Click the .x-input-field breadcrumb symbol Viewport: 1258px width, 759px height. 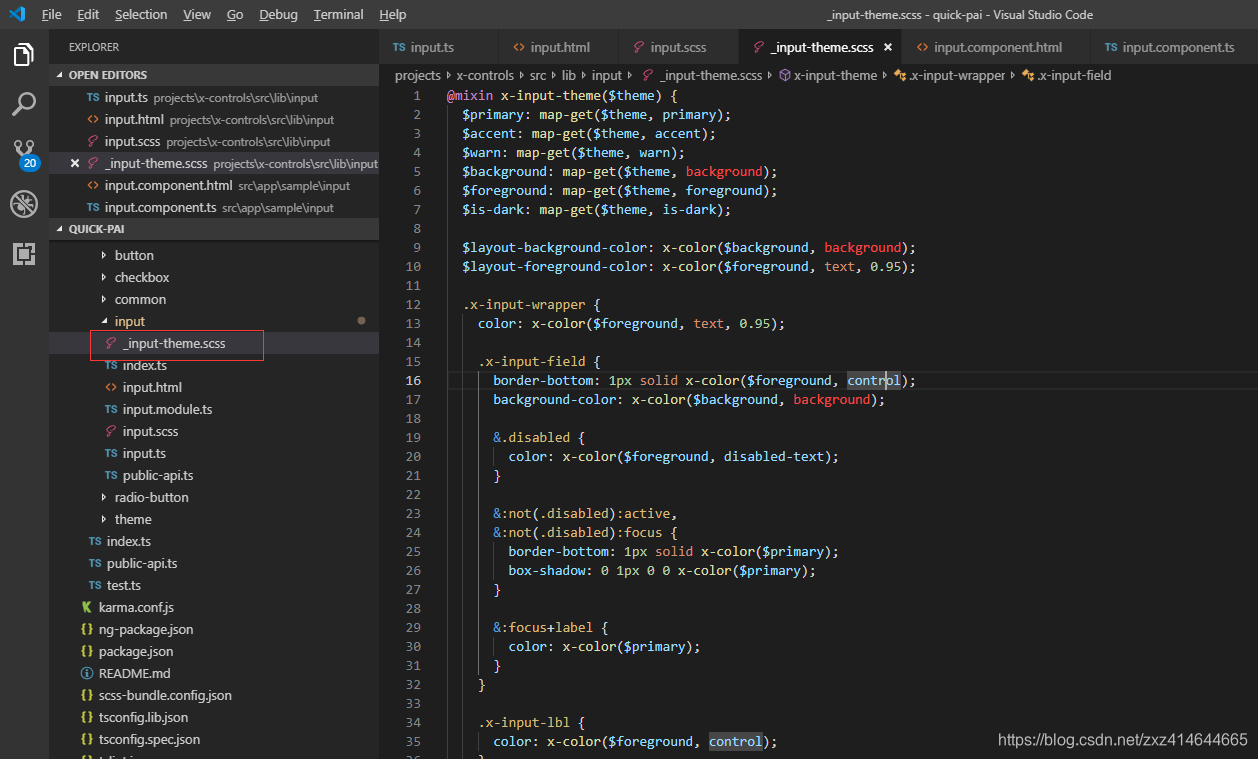[x=1066, y=76]
